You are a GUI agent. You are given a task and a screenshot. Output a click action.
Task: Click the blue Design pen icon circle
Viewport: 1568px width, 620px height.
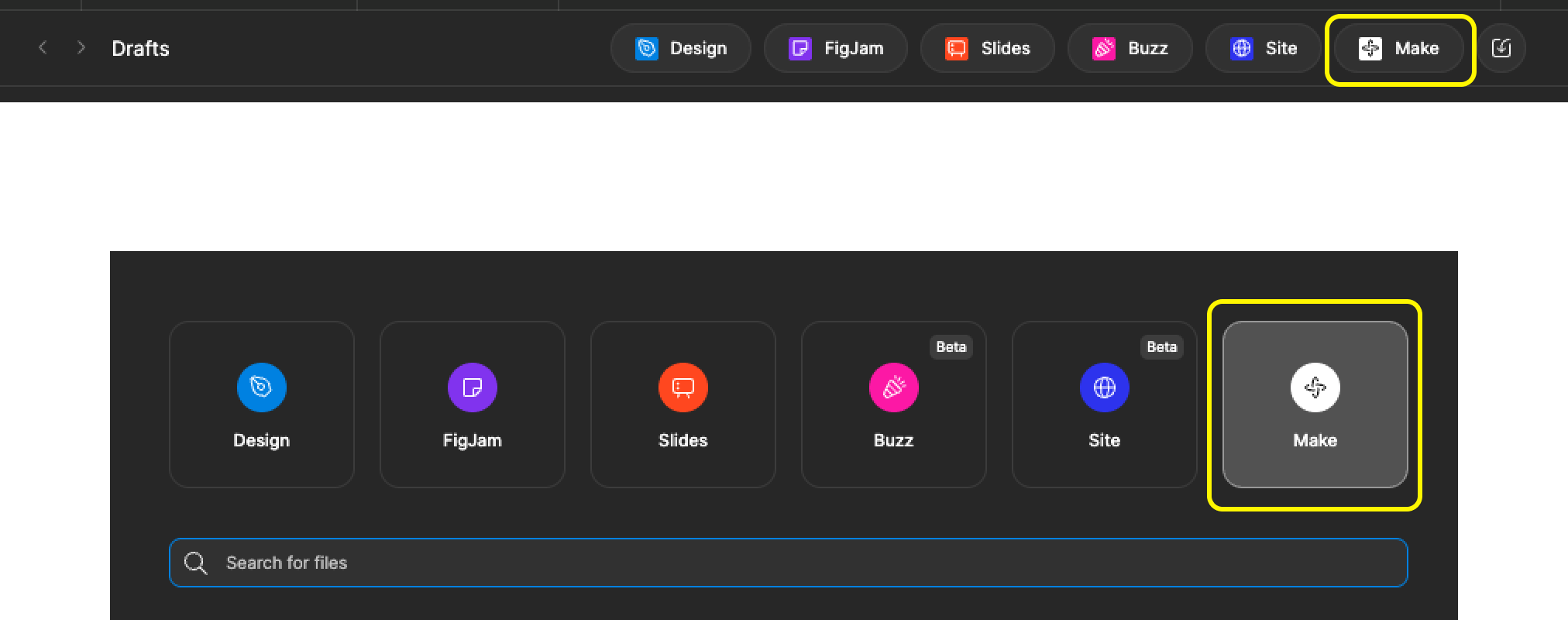click(x=262, y=387)
